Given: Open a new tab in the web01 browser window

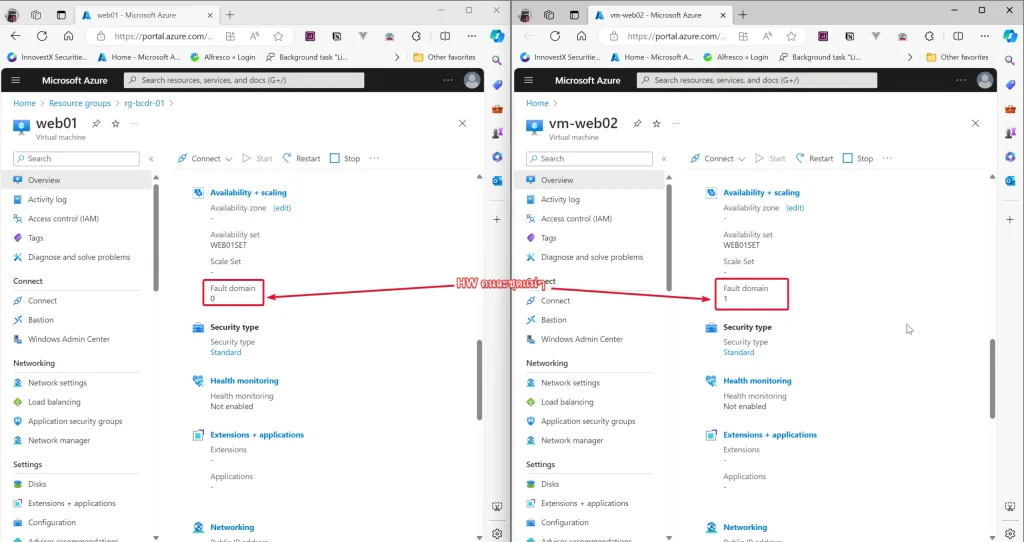Looking at the screenshot, I should [230, 14].
